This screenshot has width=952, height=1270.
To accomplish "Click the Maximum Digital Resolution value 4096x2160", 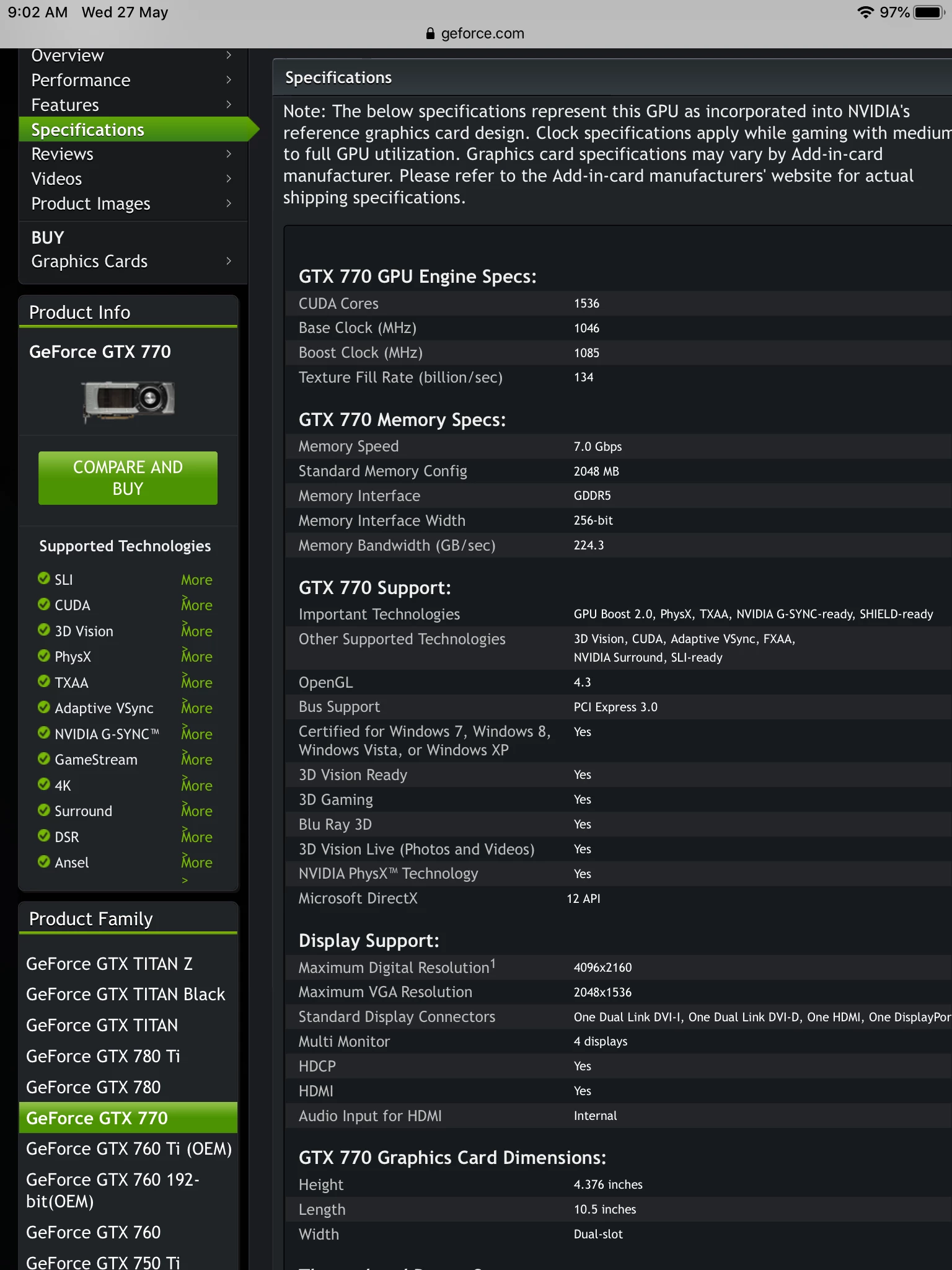I will pos(602,968).
